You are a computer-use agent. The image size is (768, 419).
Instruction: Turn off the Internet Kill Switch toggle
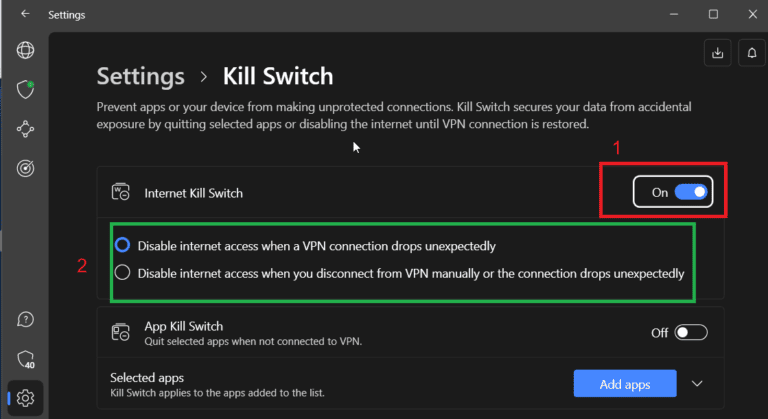point(691,192)
